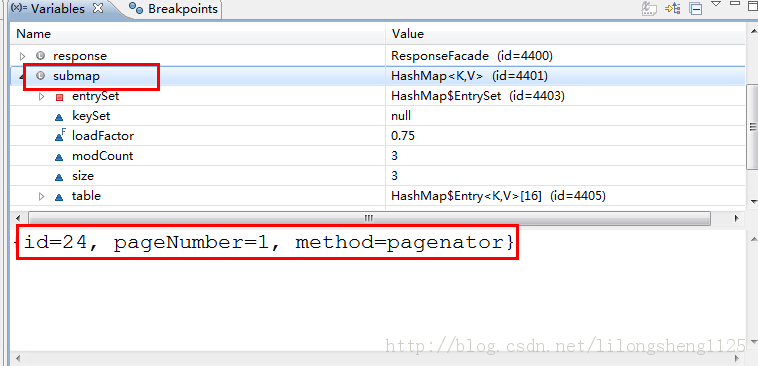Click the submap local variable icon
The width and height of the screenshot is (758, 366).
[41, 76]
